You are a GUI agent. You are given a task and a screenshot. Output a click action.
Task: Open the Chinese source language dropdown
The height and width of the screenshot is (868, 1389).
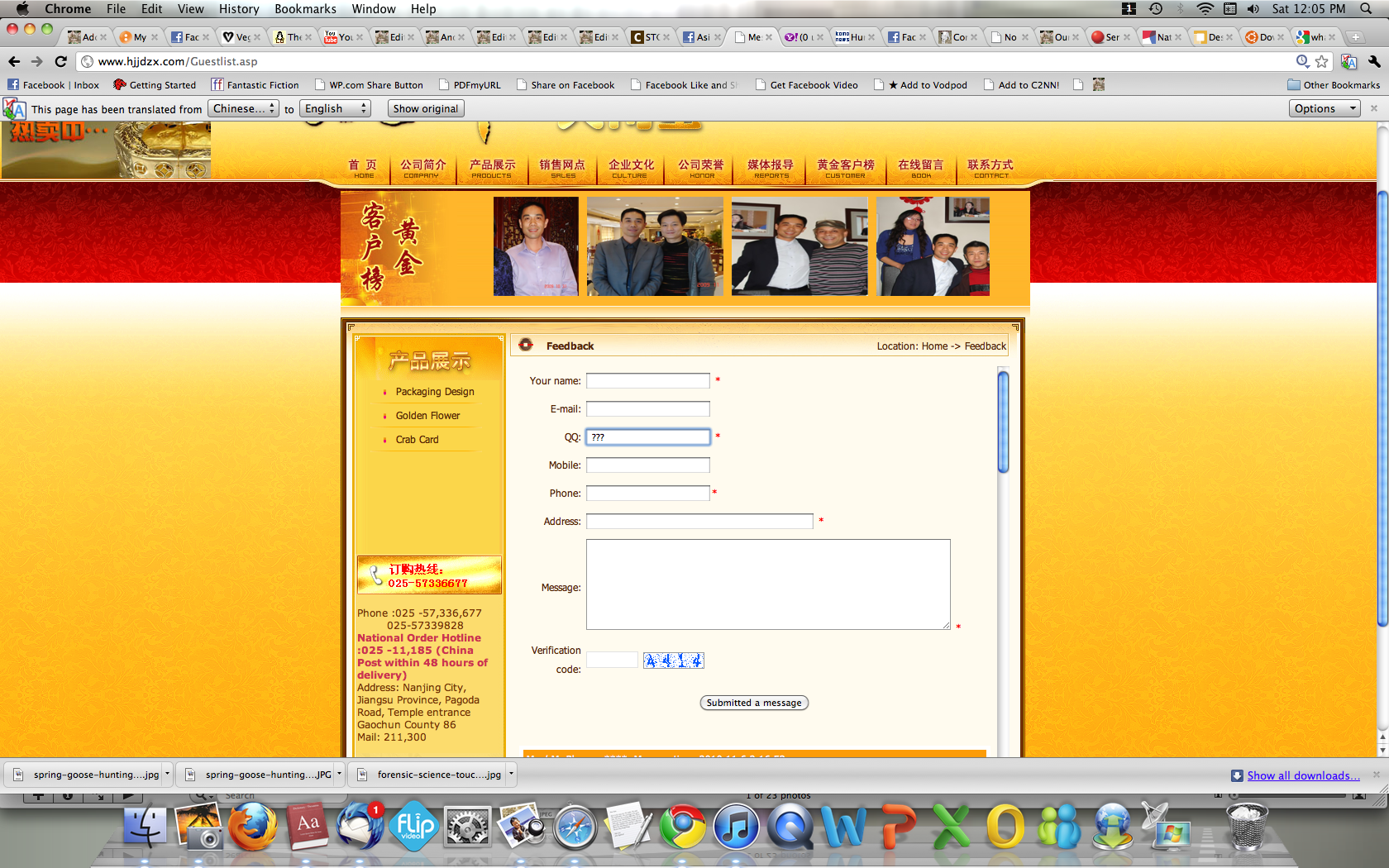243,108
